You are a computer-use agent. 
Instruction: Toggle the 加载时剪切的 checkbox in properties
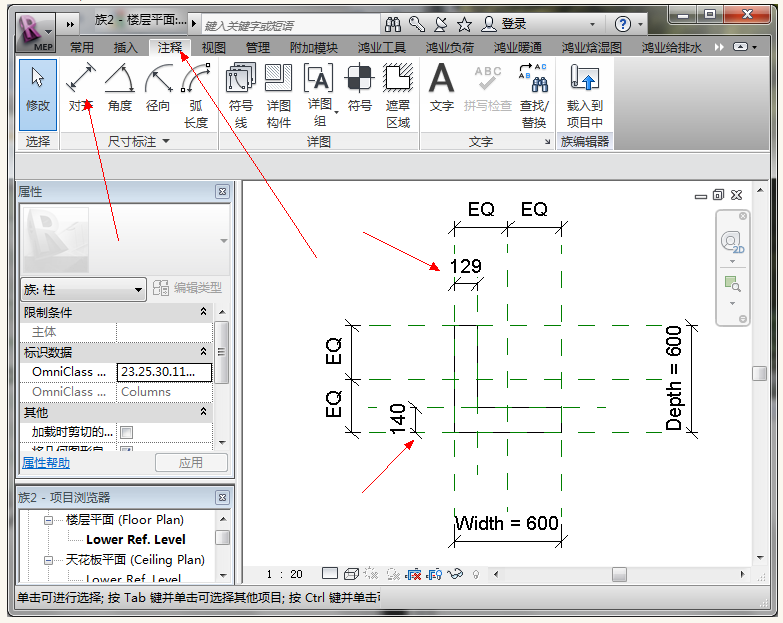127,432
